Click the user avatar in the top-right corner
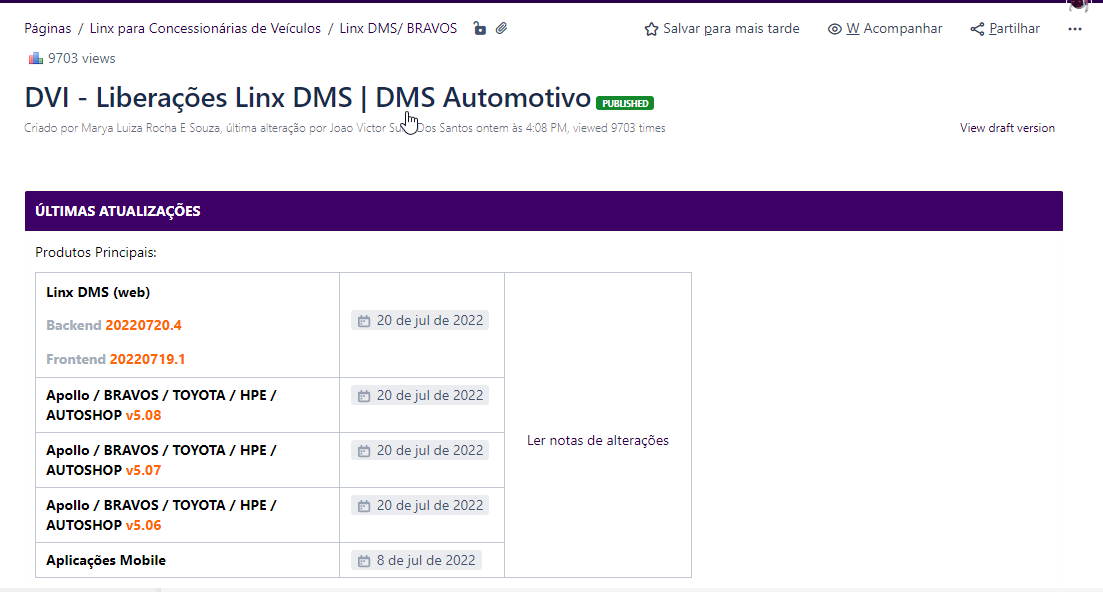Screen dimensions: 1103x592 pos(1078,5)
